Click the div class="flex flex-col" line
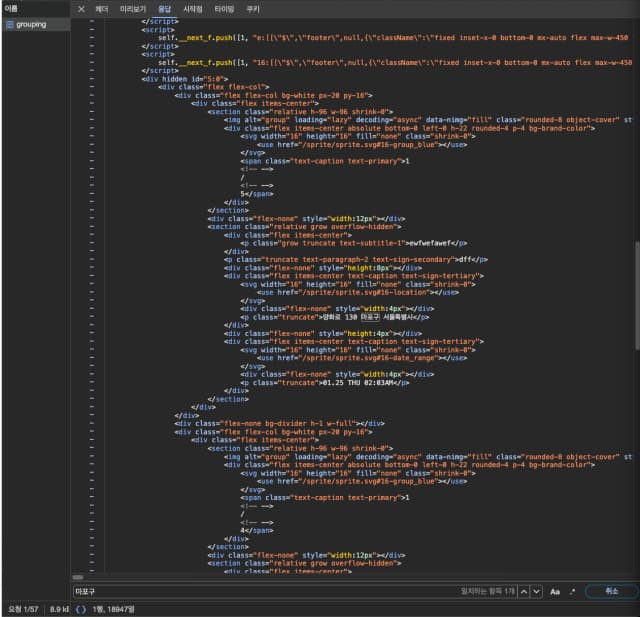The image size is (640, 617). (x=213, y=87)
